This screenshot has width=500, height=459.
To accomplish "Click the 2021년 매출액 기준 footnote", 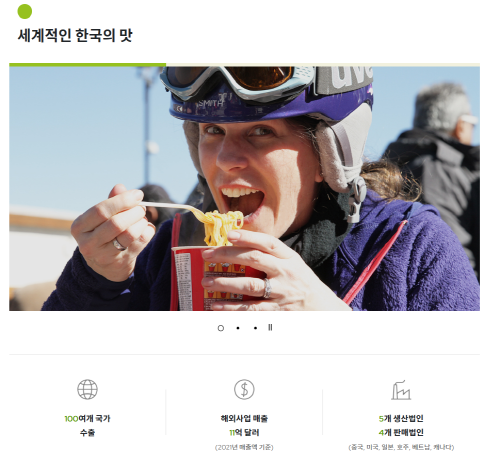I will (x=244, y=447).
